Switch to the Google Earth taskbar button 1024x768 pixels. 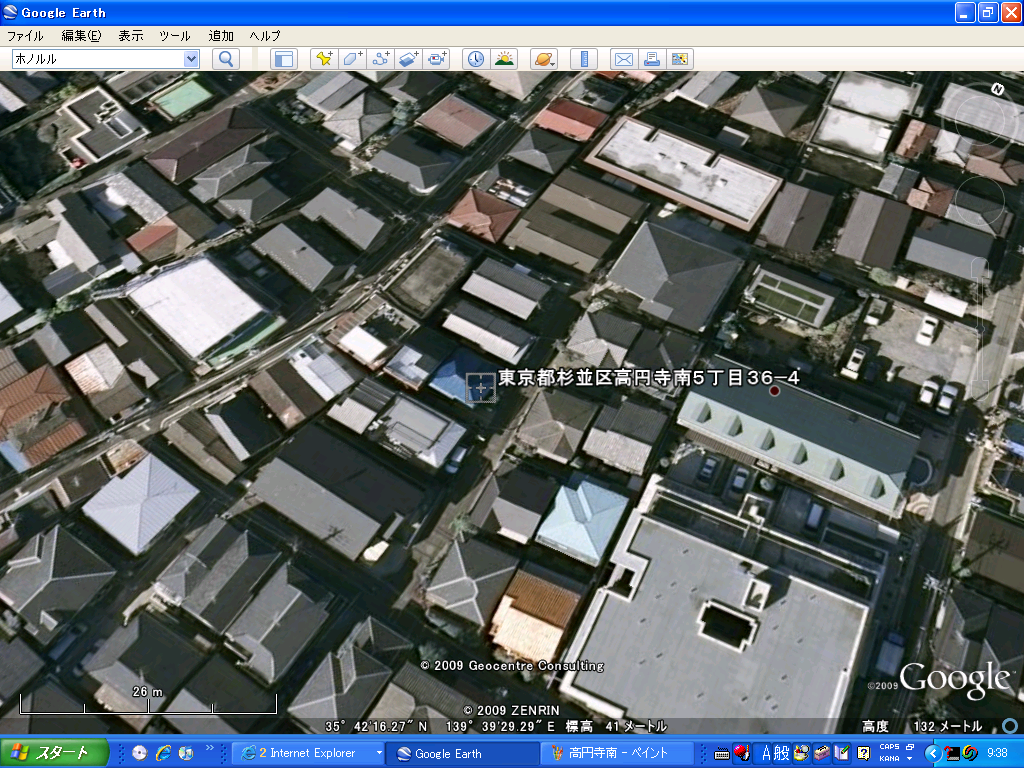tap(461, 753)
